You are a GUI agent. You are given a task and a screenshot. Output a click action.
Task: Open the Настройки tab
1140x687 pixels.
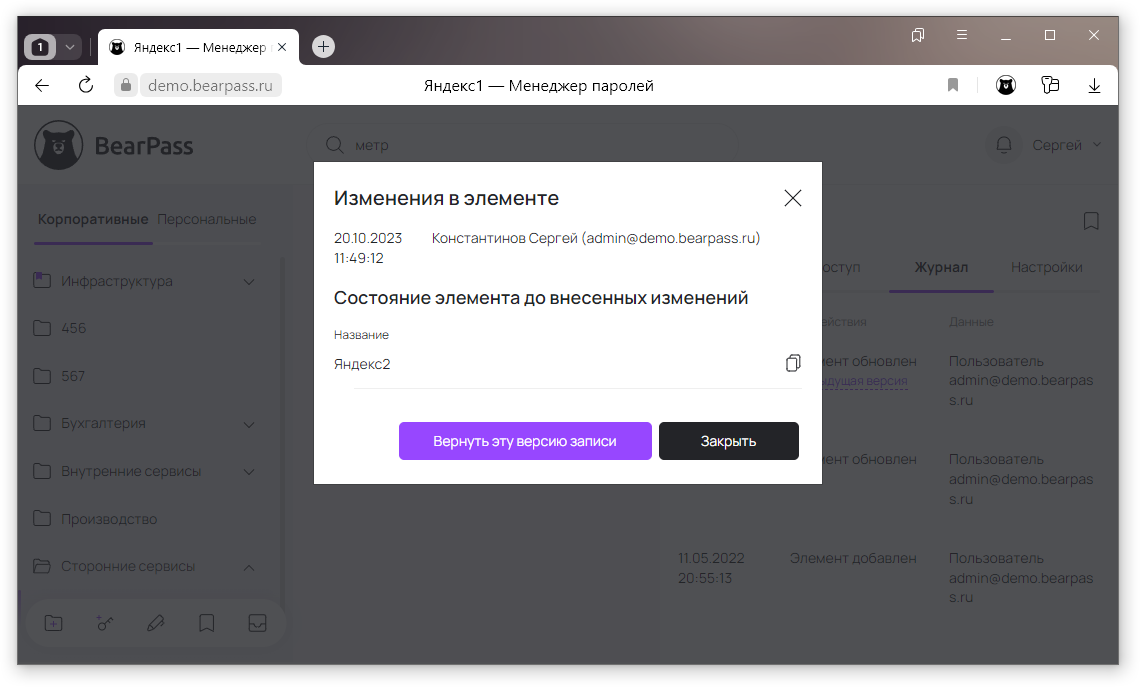point(1046,267)
